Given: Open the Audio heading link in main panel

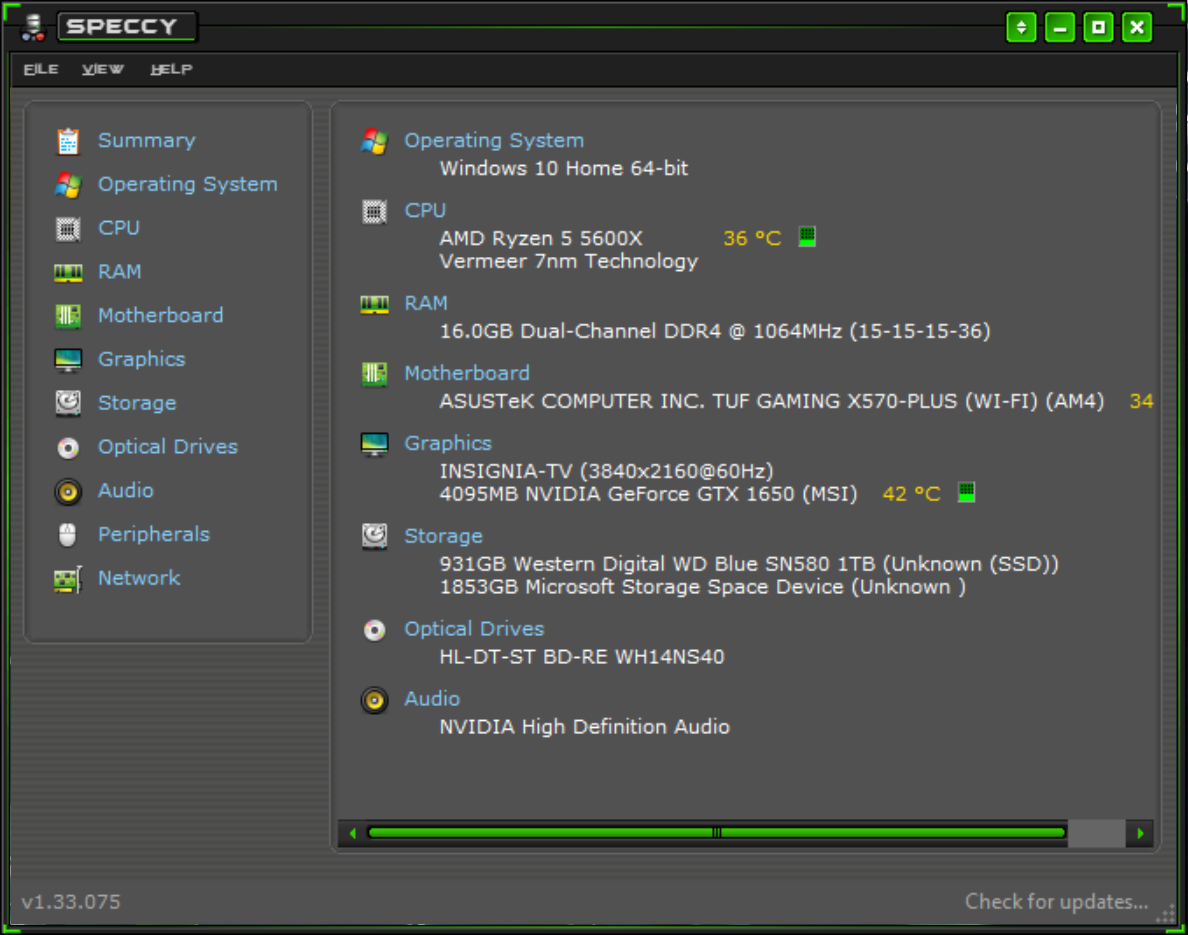Looking at the screenshot, I should 432,699.
